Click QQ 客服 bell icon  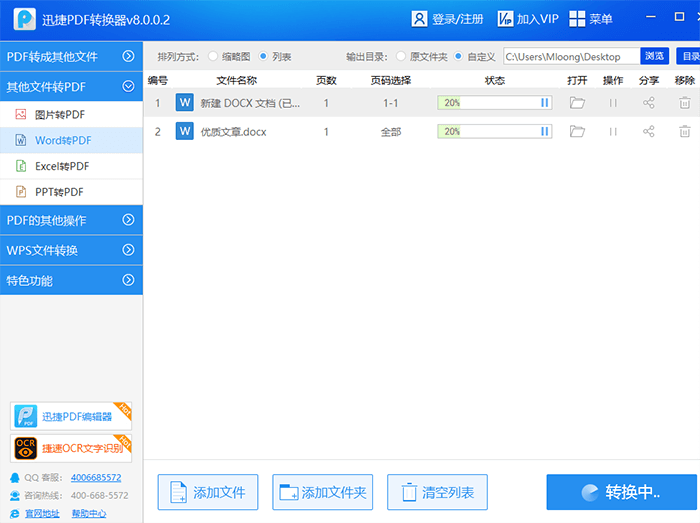tap(15, 478)
